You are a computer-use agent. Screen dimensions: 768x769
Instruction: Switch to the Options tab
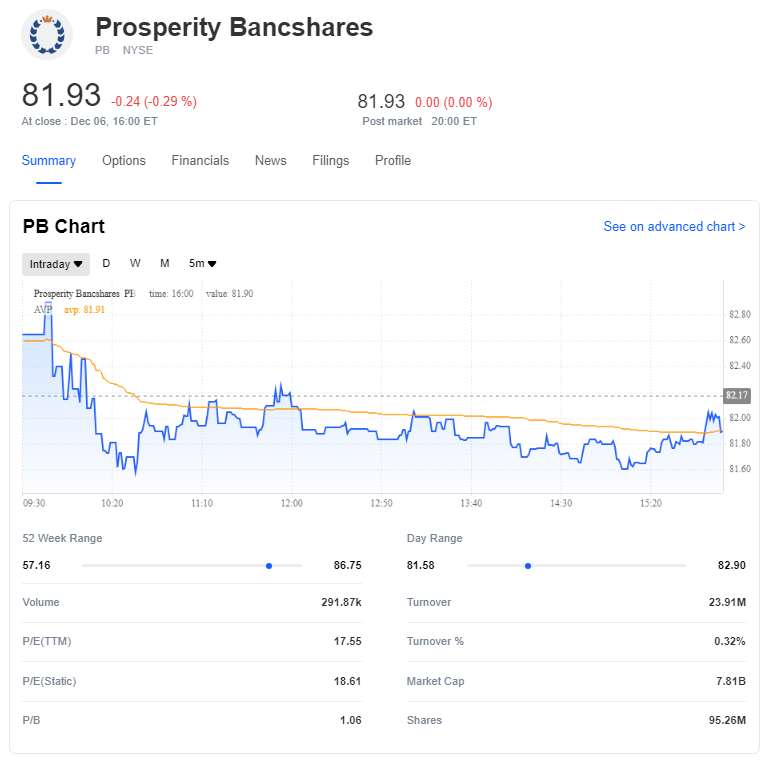[x=124, y=161]
